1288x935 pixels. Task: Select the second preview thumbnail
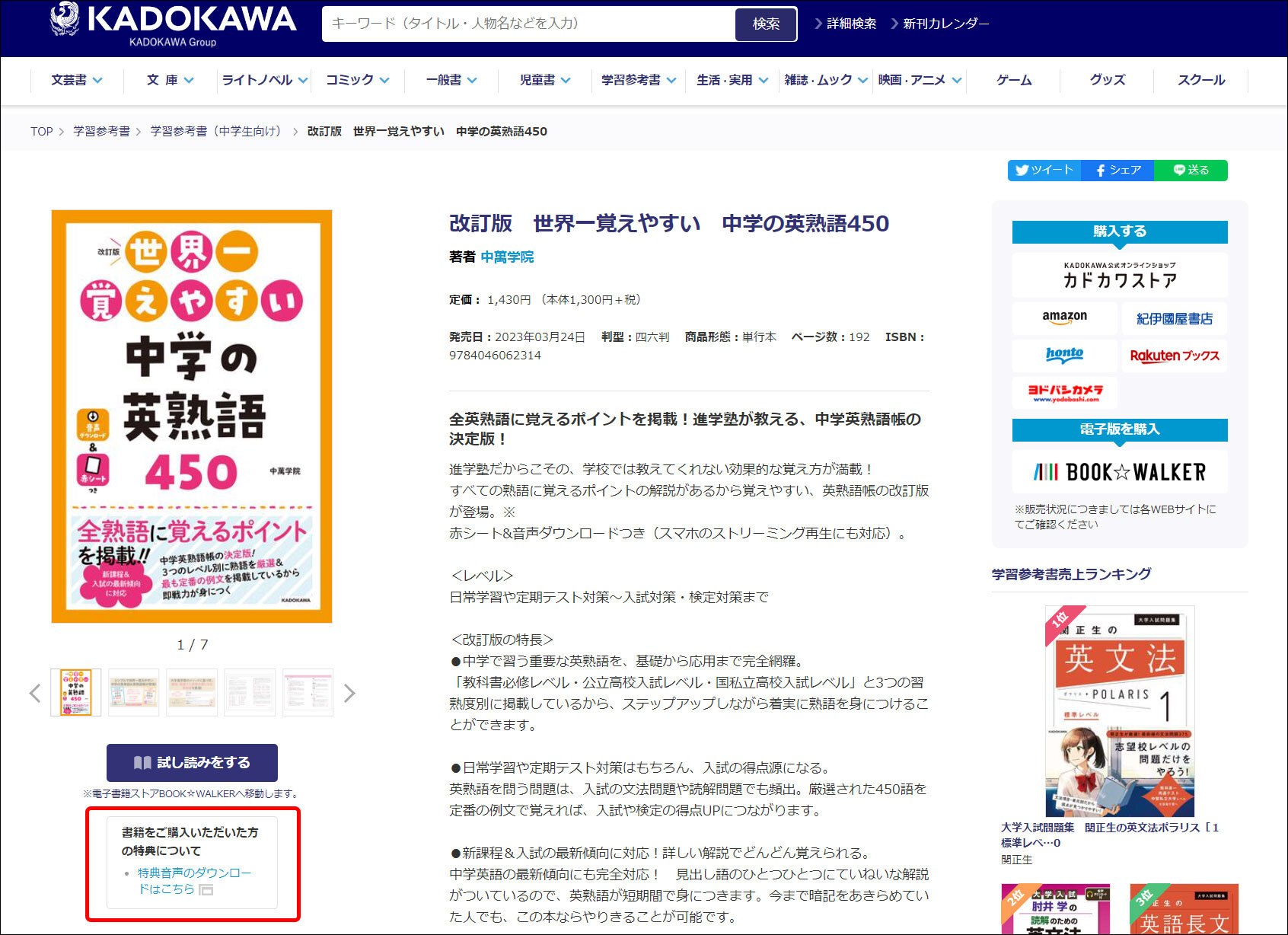point(134,692)
